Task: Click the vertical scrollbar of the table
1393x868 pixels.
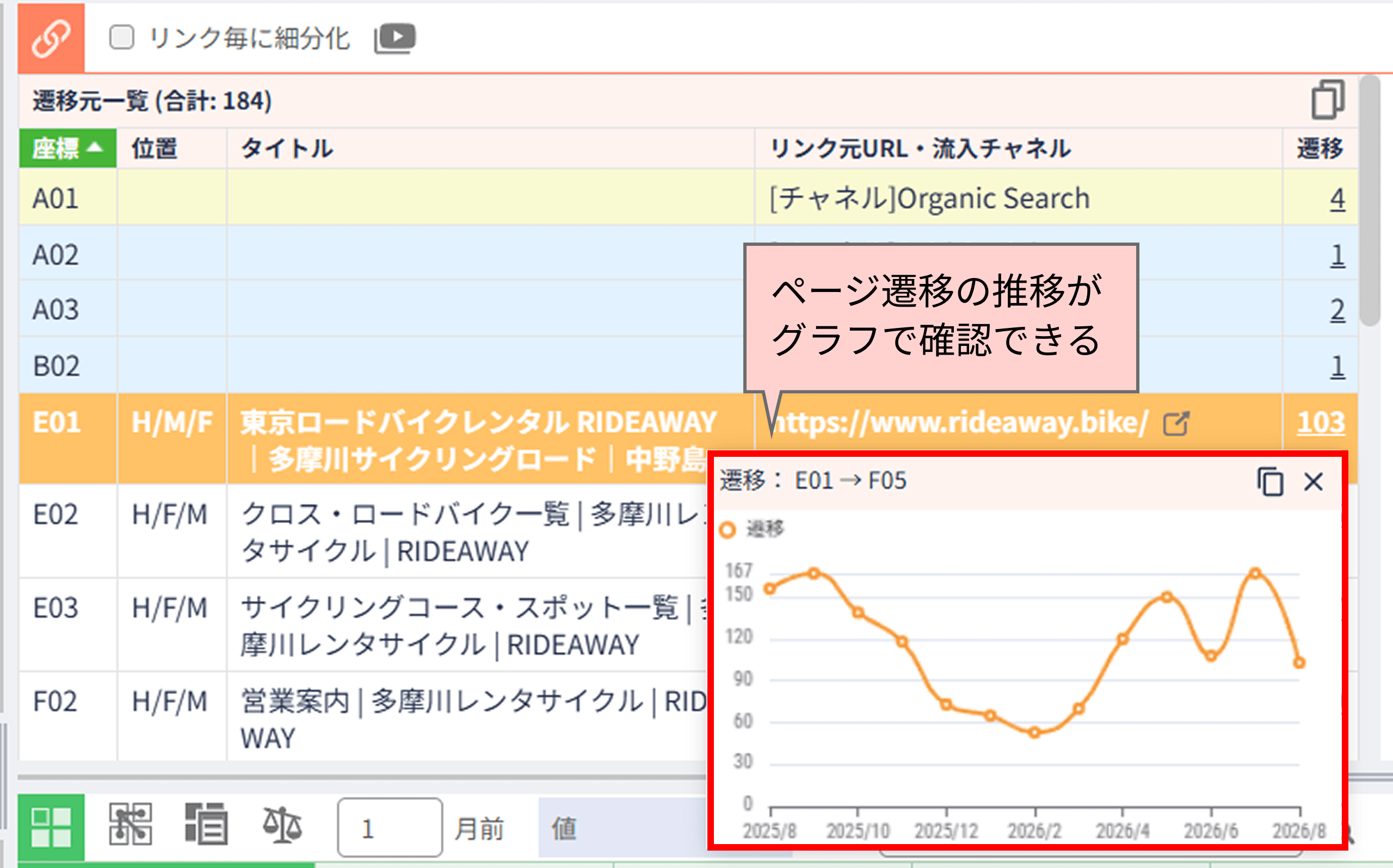Action: coord(1370,201)
